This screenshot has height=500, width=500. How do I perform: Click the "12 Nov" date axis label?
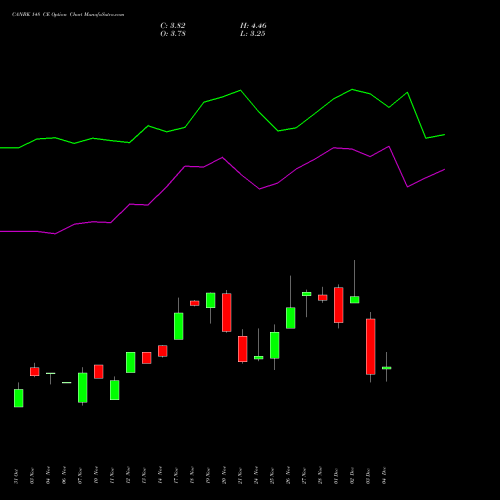click(x=128, y=476)
